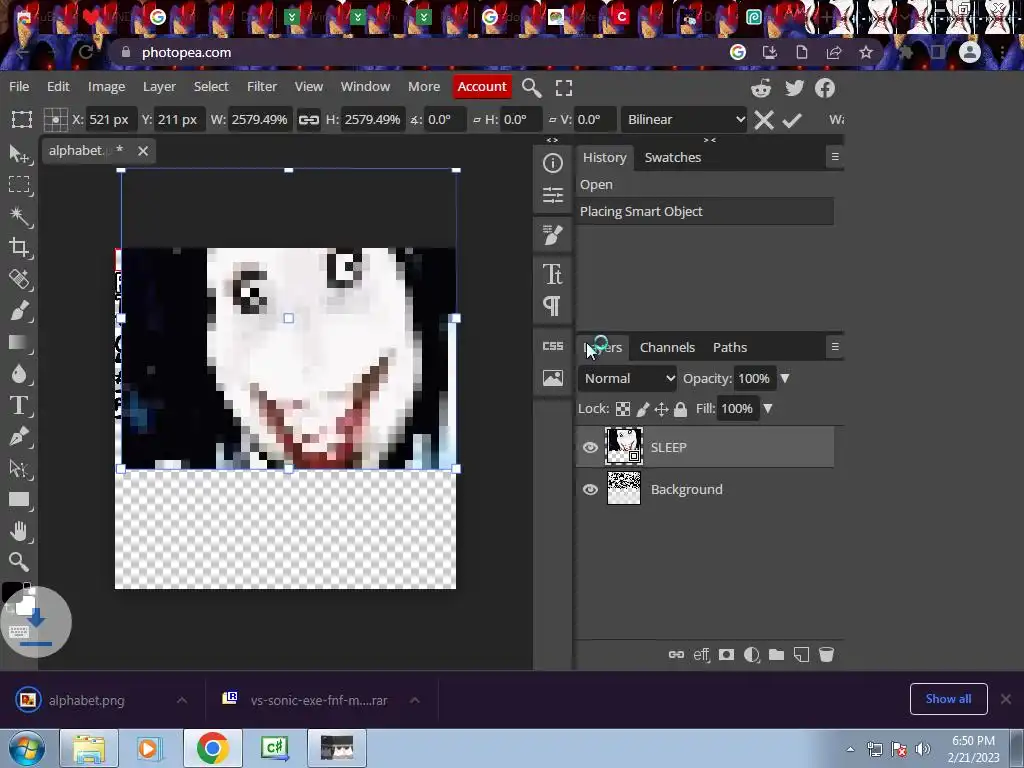Open the Info panel icon
This screenshot has width=1024, height=768.
[552, 163]
